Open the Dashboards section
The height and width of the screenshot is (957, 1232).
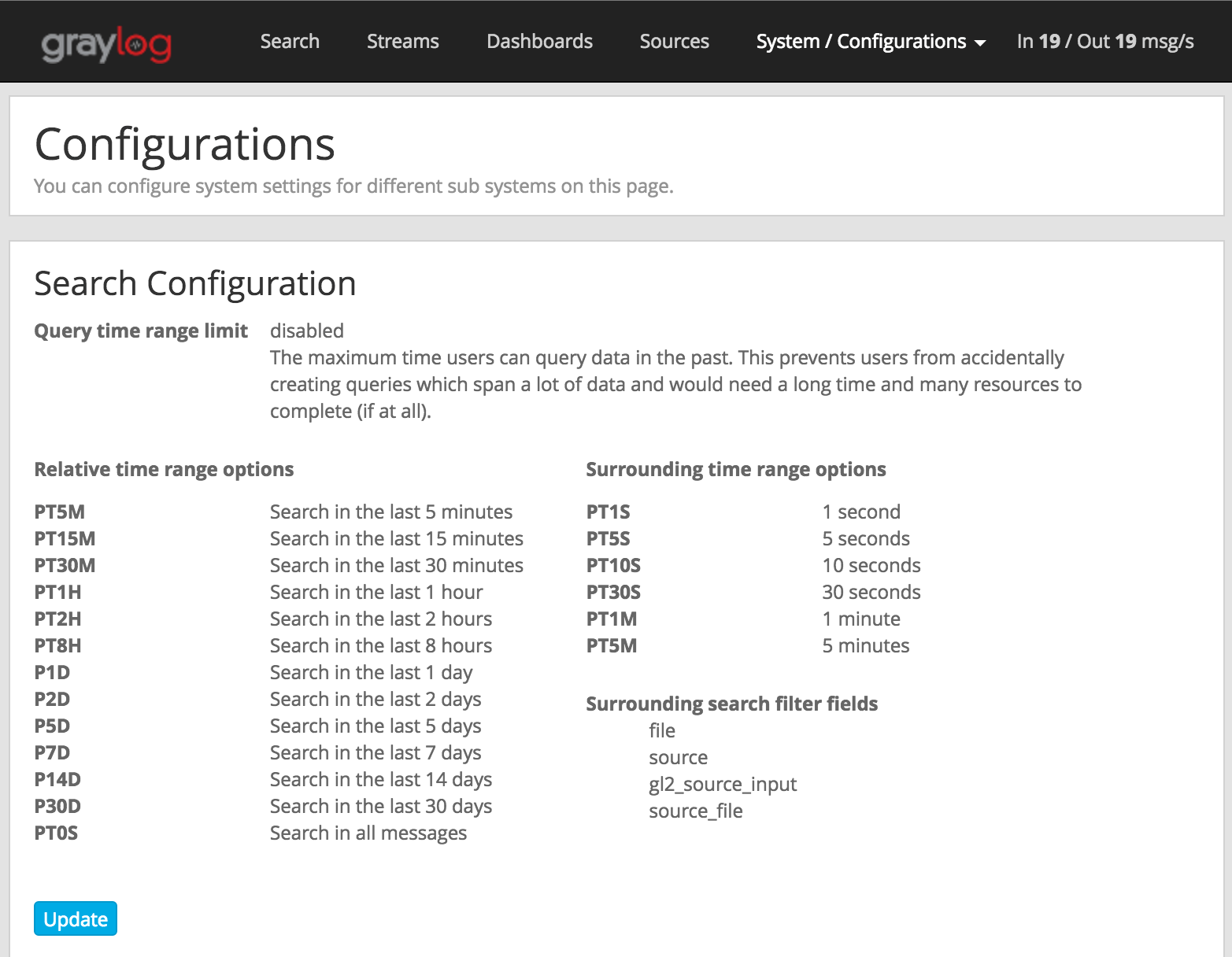(x=539, y=42)
